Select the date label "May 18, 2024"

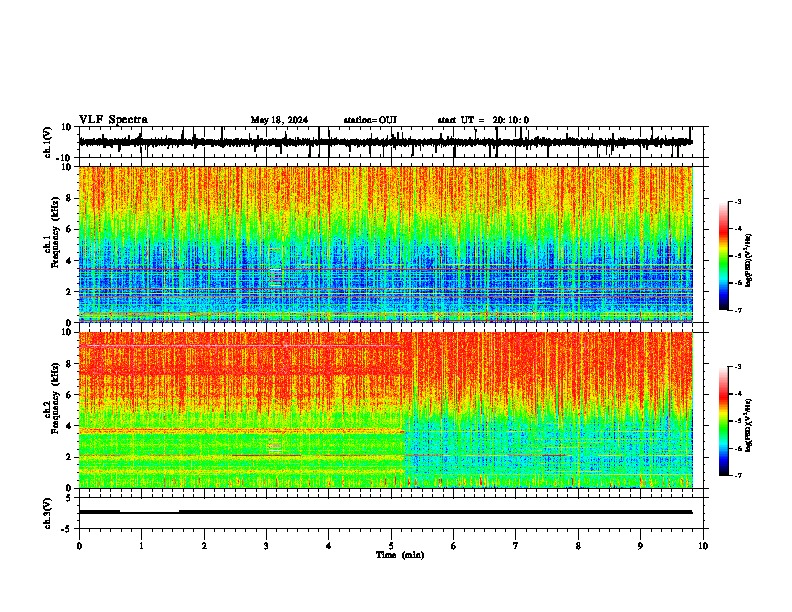(x=279, y=120)
